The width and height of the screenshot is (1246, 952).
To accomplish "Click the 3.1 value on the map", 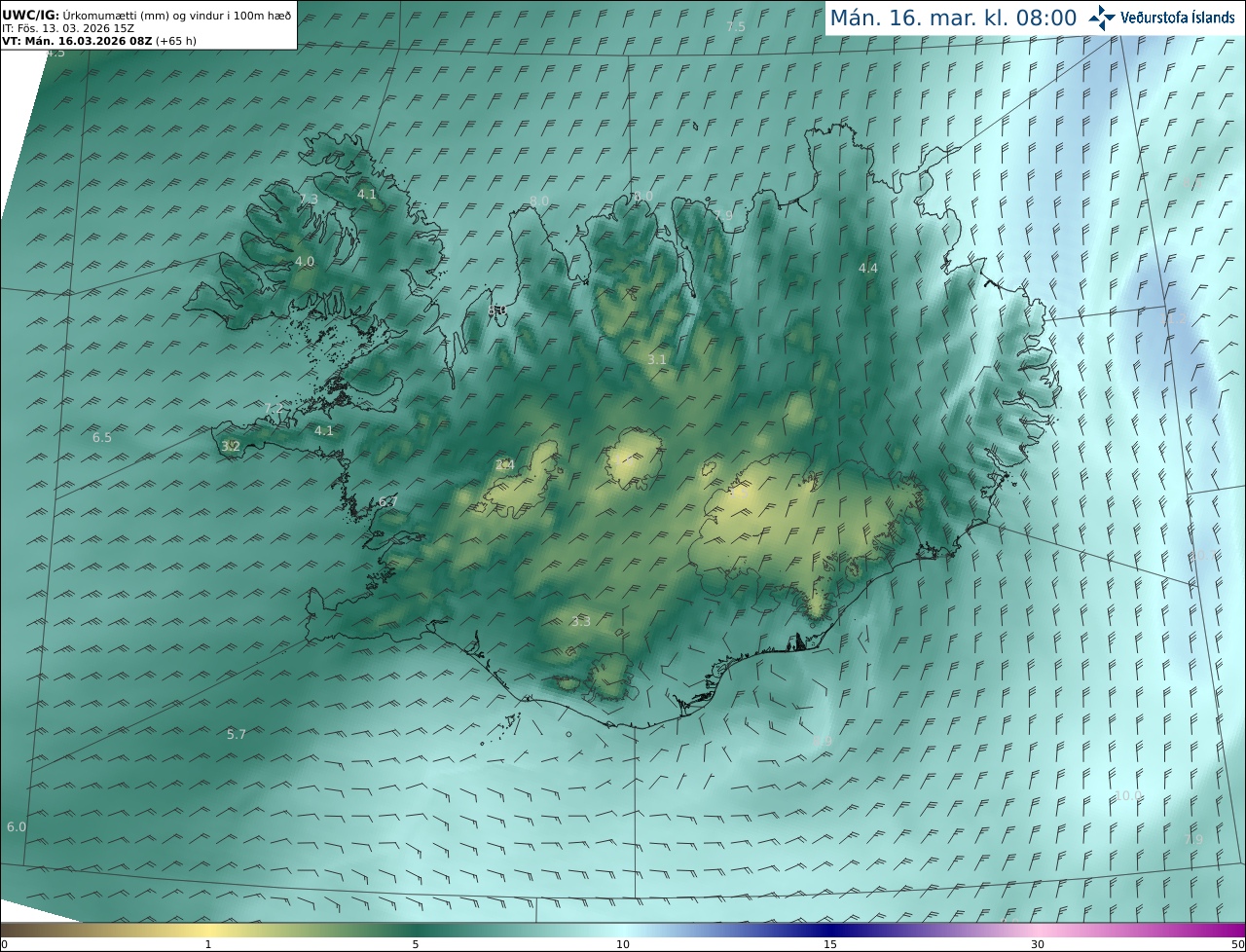I will coord(657,359).
